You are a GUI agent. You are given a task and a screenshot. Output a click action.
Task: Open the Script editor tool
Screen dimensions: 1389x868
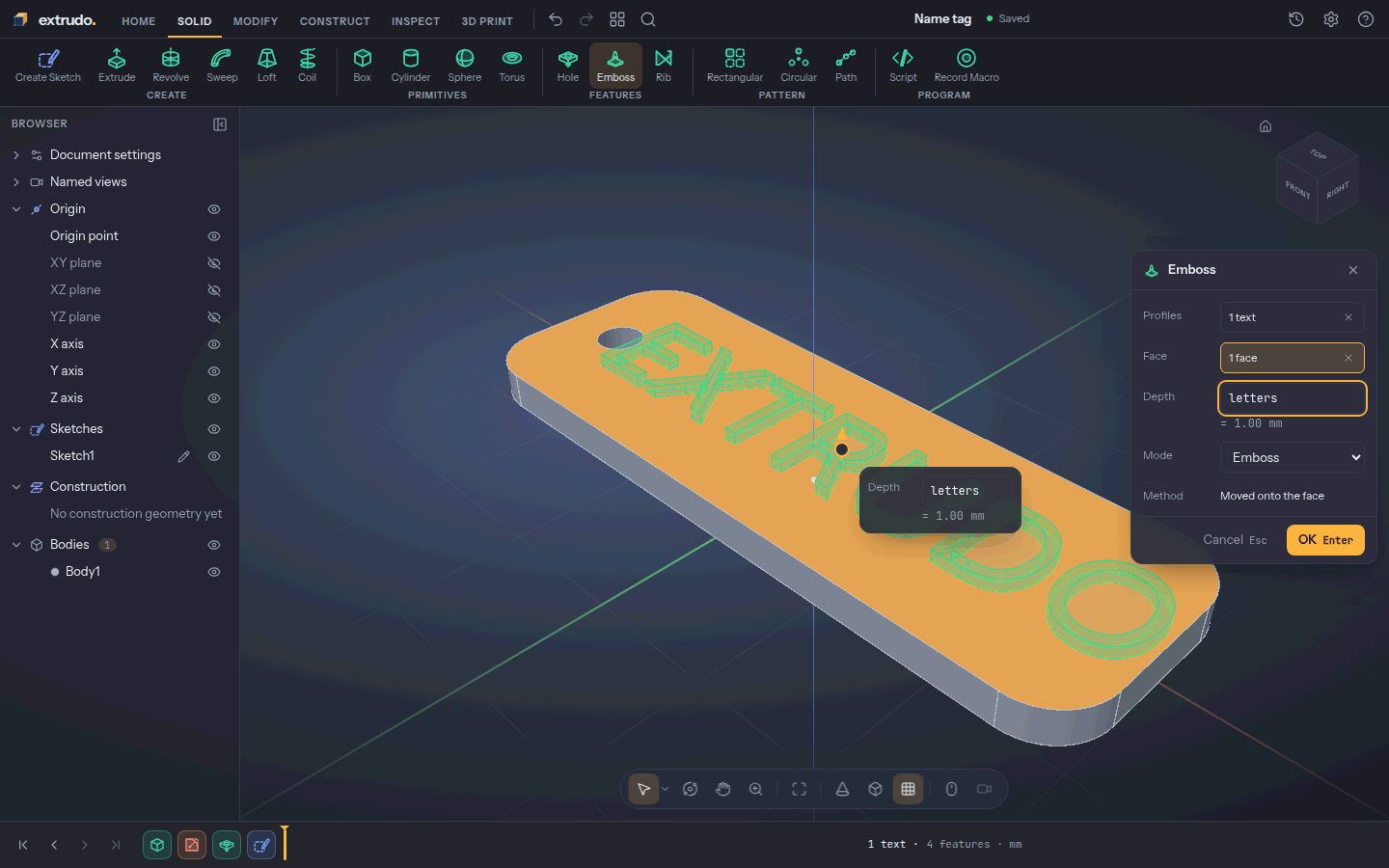(903, 66)
